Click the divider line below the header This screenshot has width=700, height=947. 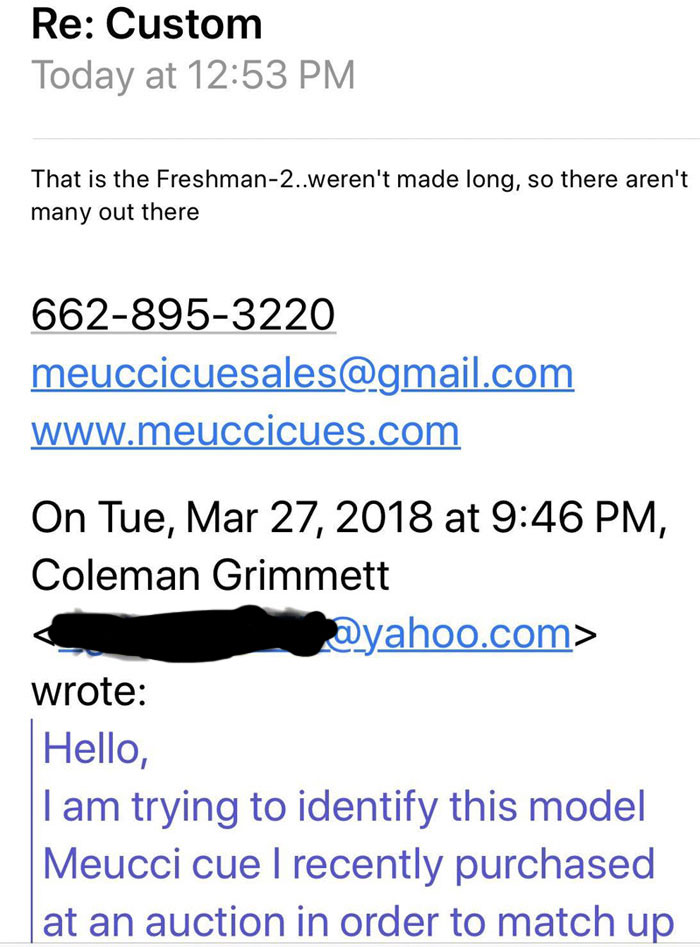(365, 139)
